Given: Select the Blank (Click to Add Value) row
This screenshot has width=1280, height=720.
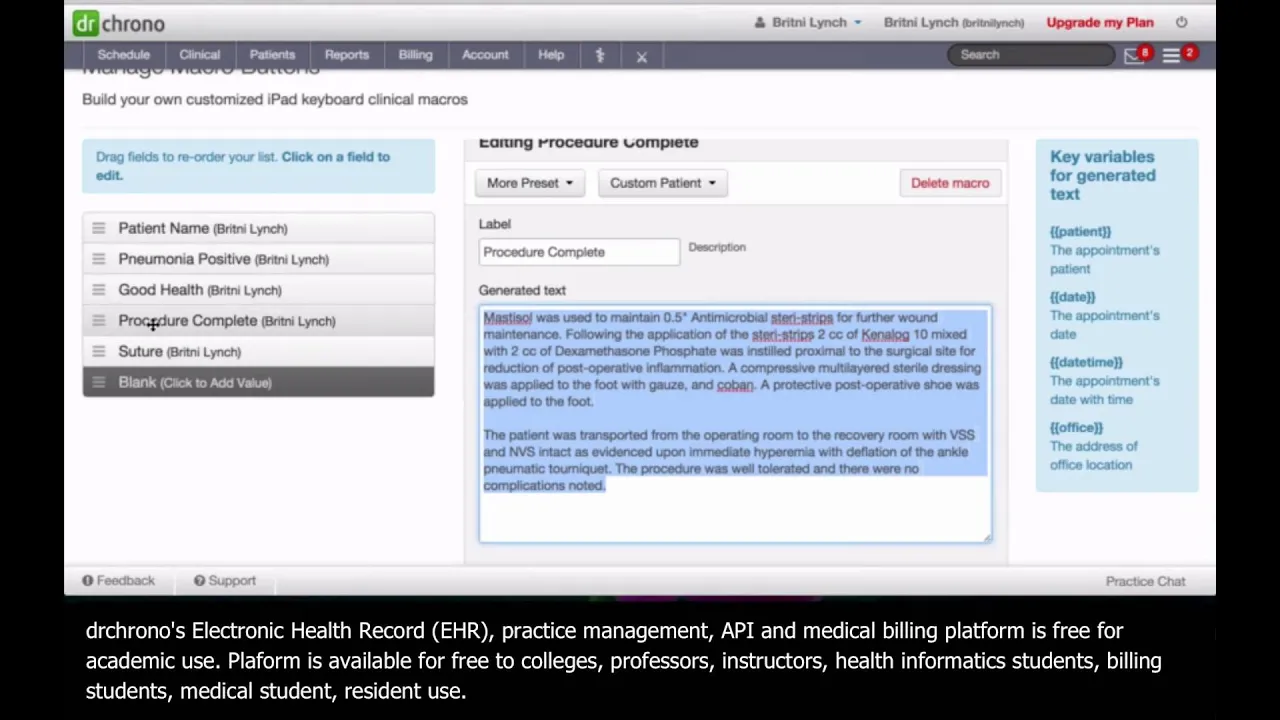Looking at the screenshot, I should coord(258,382).
